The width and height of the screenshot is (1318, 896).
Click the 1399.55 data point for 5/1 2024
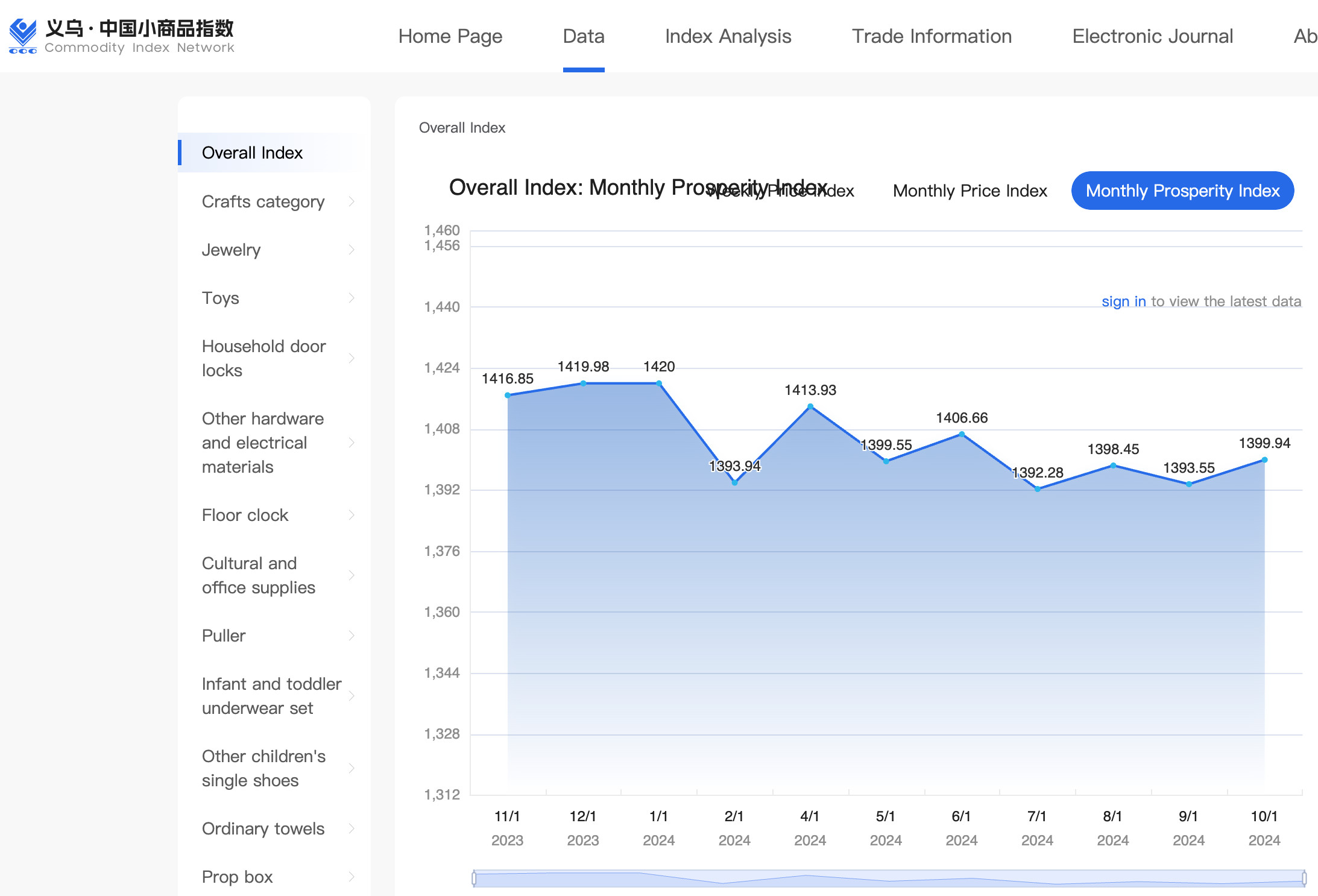886,461
